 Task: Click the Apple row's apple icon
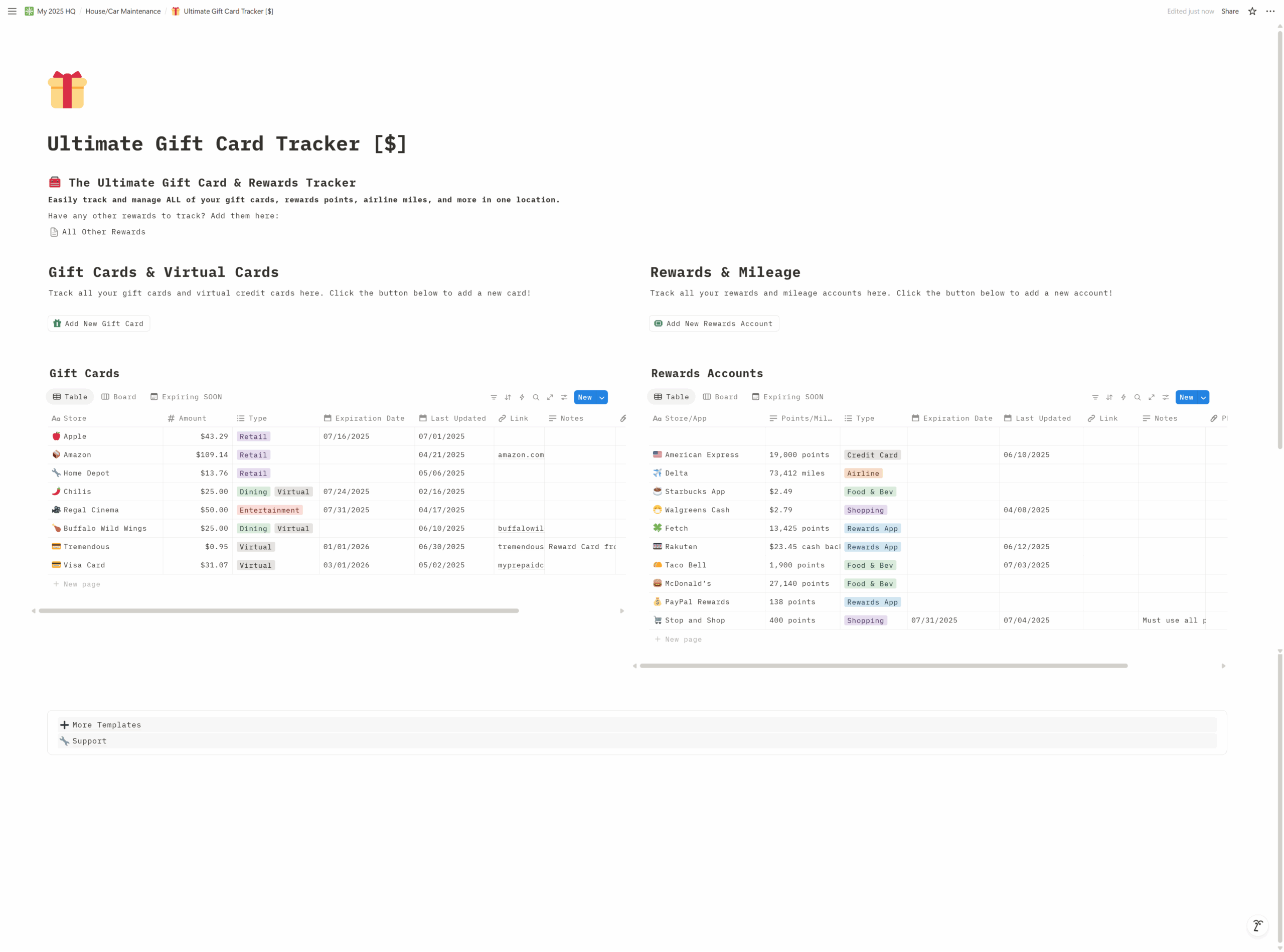pyautogui.click(x=56, y=436)
